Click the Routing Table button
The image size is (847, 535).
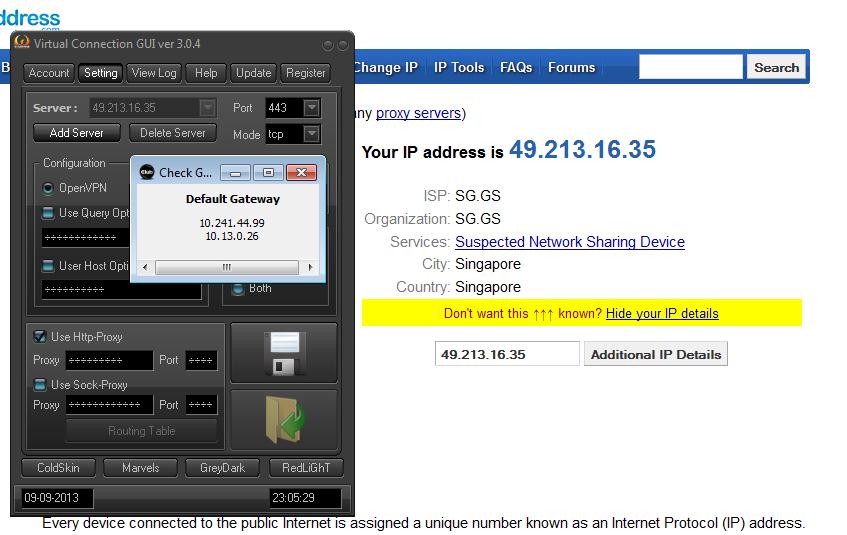click(x=142, y=431)
